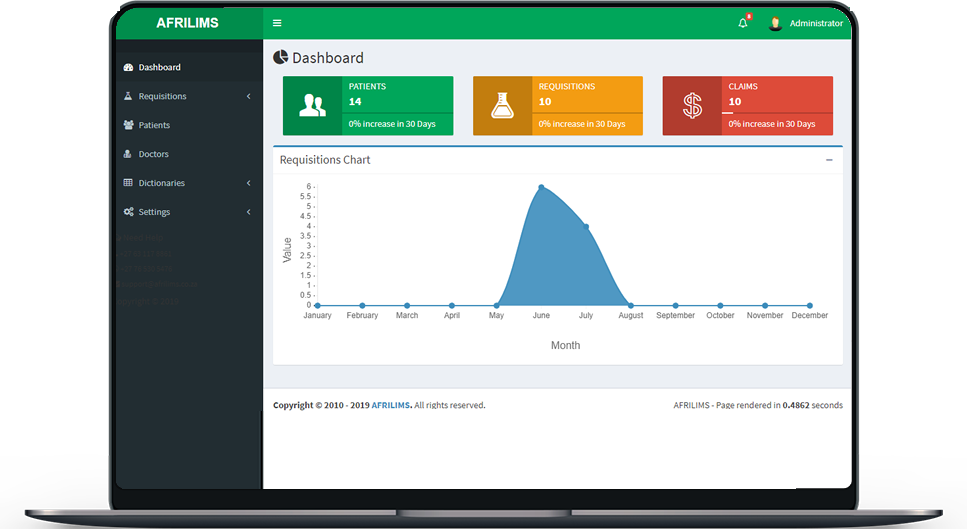Open the Doctors menu item
Image resolution: width=967 pixels, height=529 pixels.
(x=153, y=154)
